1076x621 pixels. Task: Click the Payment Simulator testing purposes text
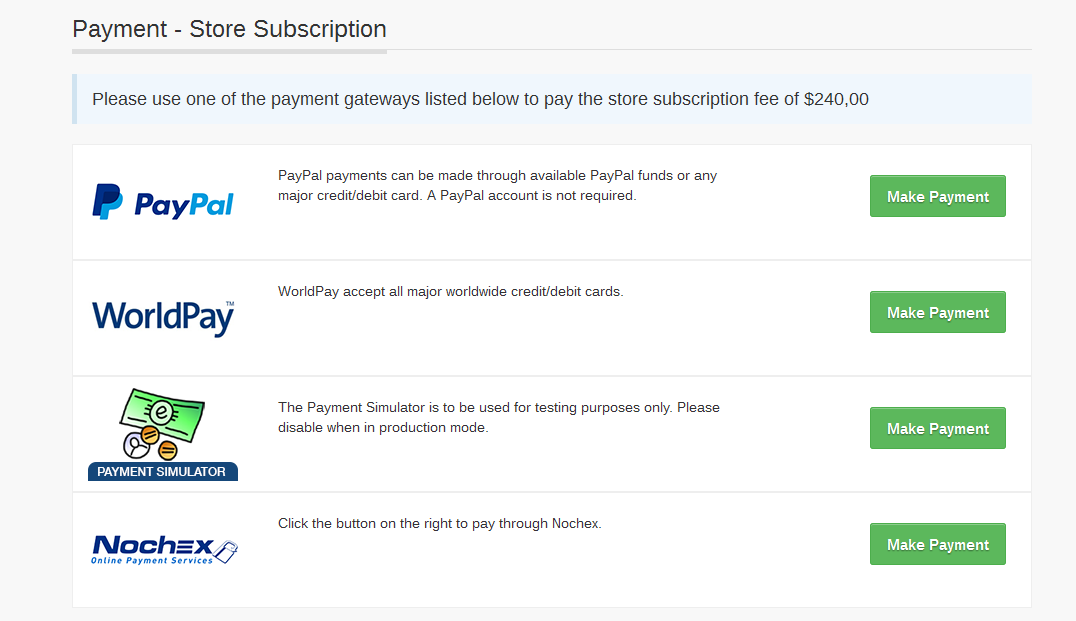[x=498, y=417]
